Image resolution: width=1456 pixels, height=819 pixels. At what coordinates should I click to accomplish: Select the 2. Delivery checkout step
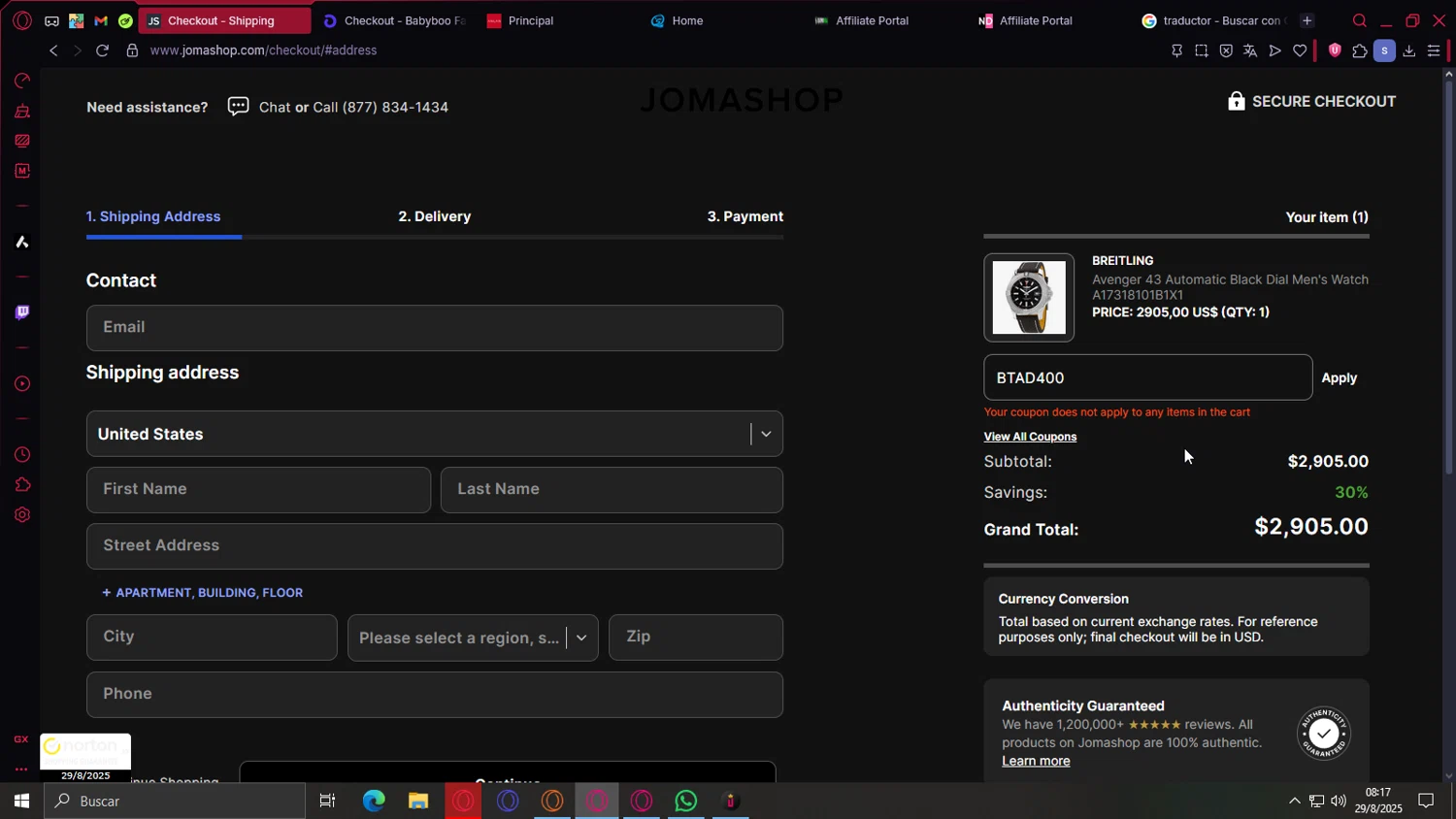click(x=435, y=216)
